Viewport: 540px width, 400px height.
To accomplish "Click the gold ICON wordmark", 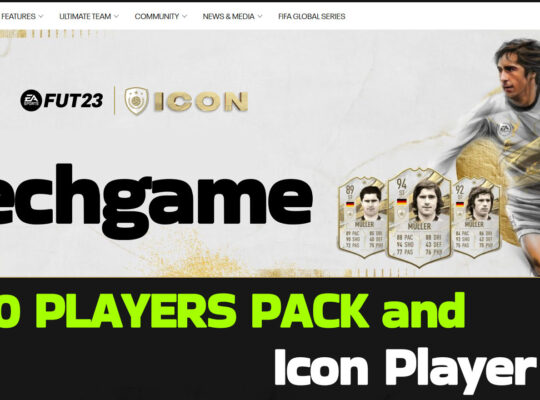I will point(201,102).
